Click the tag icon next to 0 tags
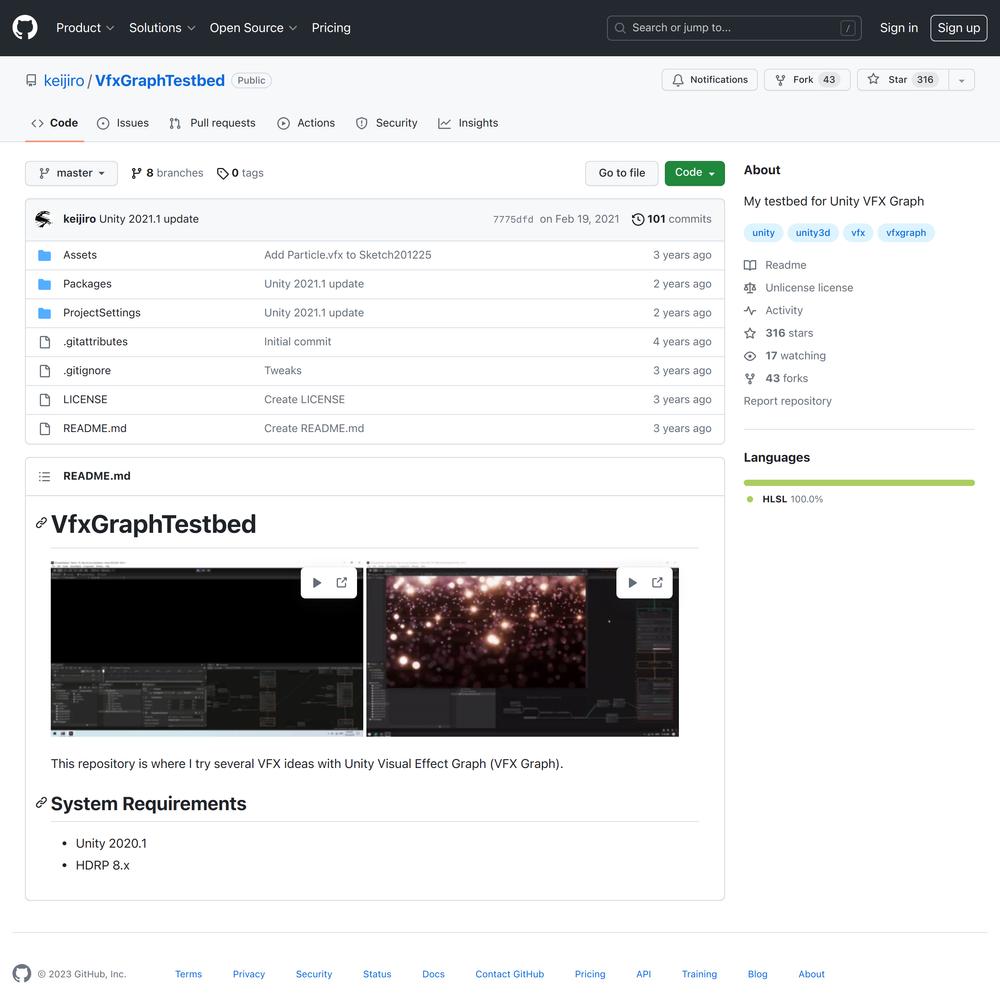The width and height of the screenshot is (1000, 1000). point(223,173)
